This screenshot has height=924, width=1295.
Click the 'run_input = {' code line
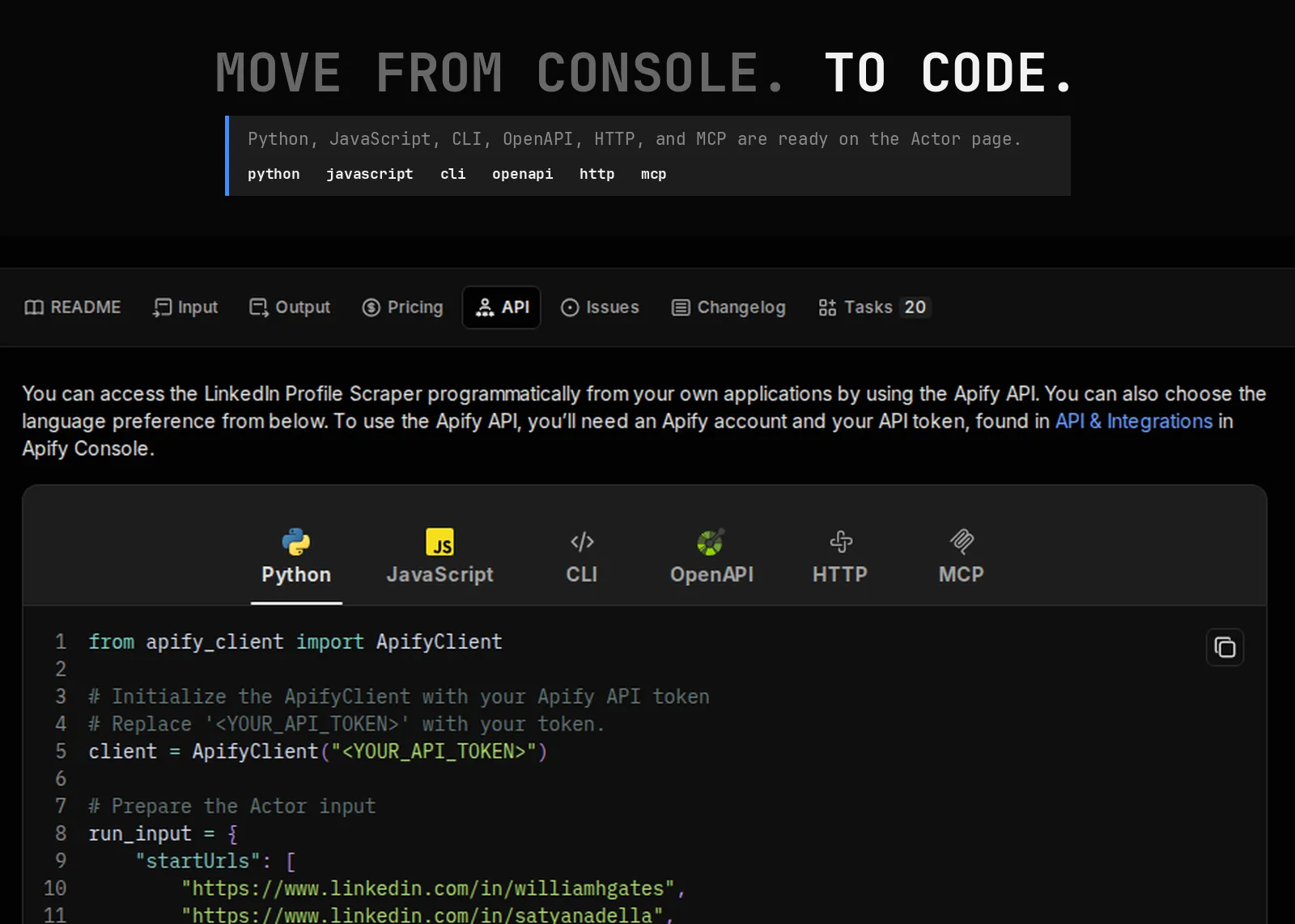coord(163,833)
